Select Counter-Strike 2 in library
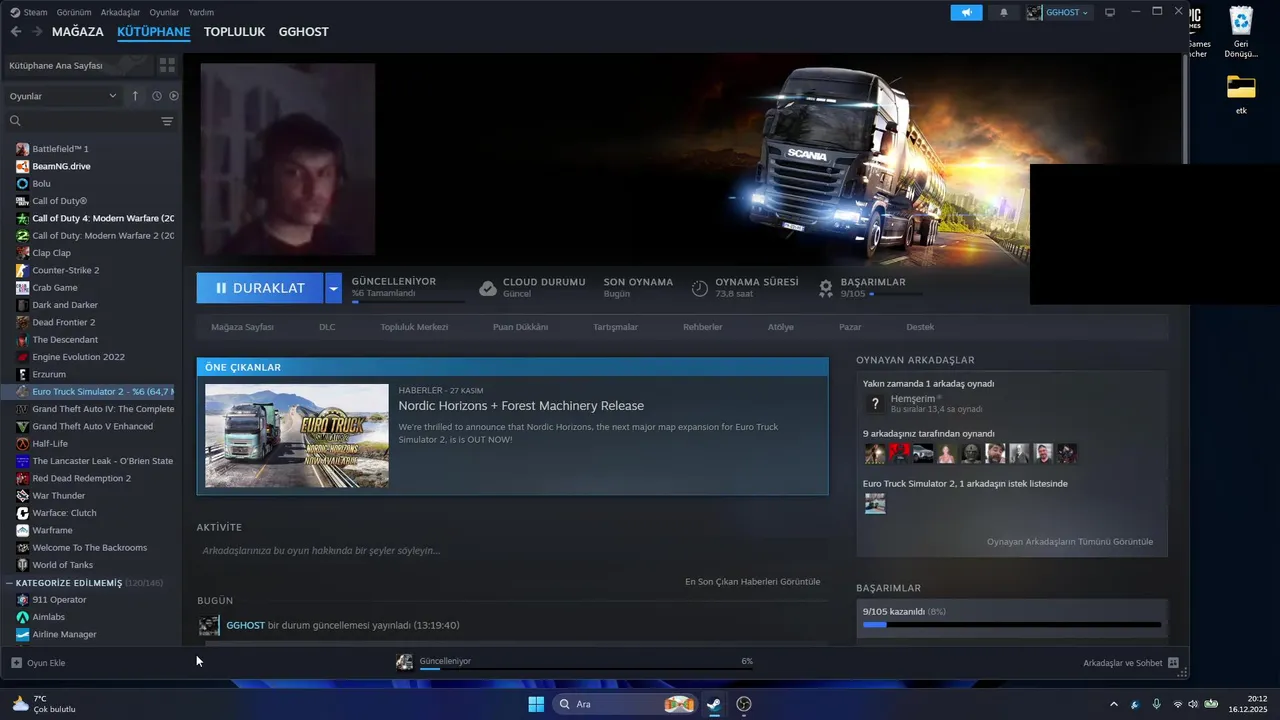This screenshot has width=1280, height=720. pos(66,270)
